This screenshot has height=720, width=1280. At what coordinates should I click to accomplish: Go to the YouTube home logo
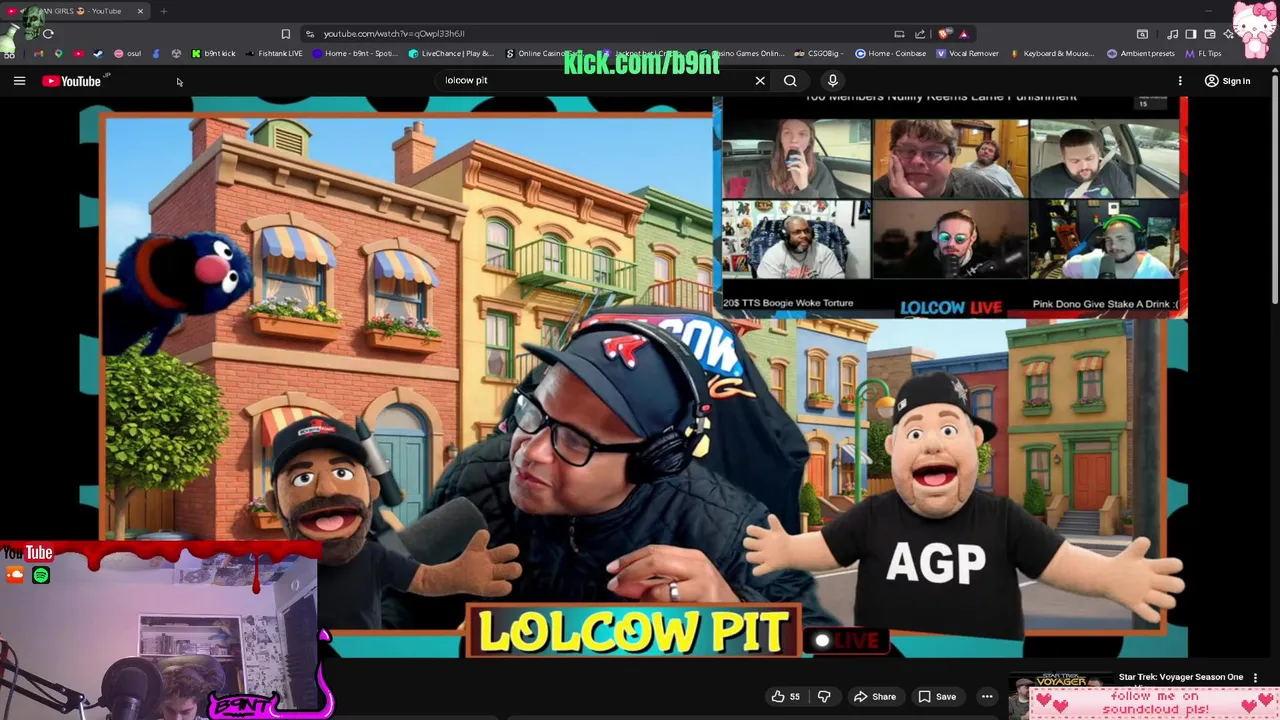72,81
